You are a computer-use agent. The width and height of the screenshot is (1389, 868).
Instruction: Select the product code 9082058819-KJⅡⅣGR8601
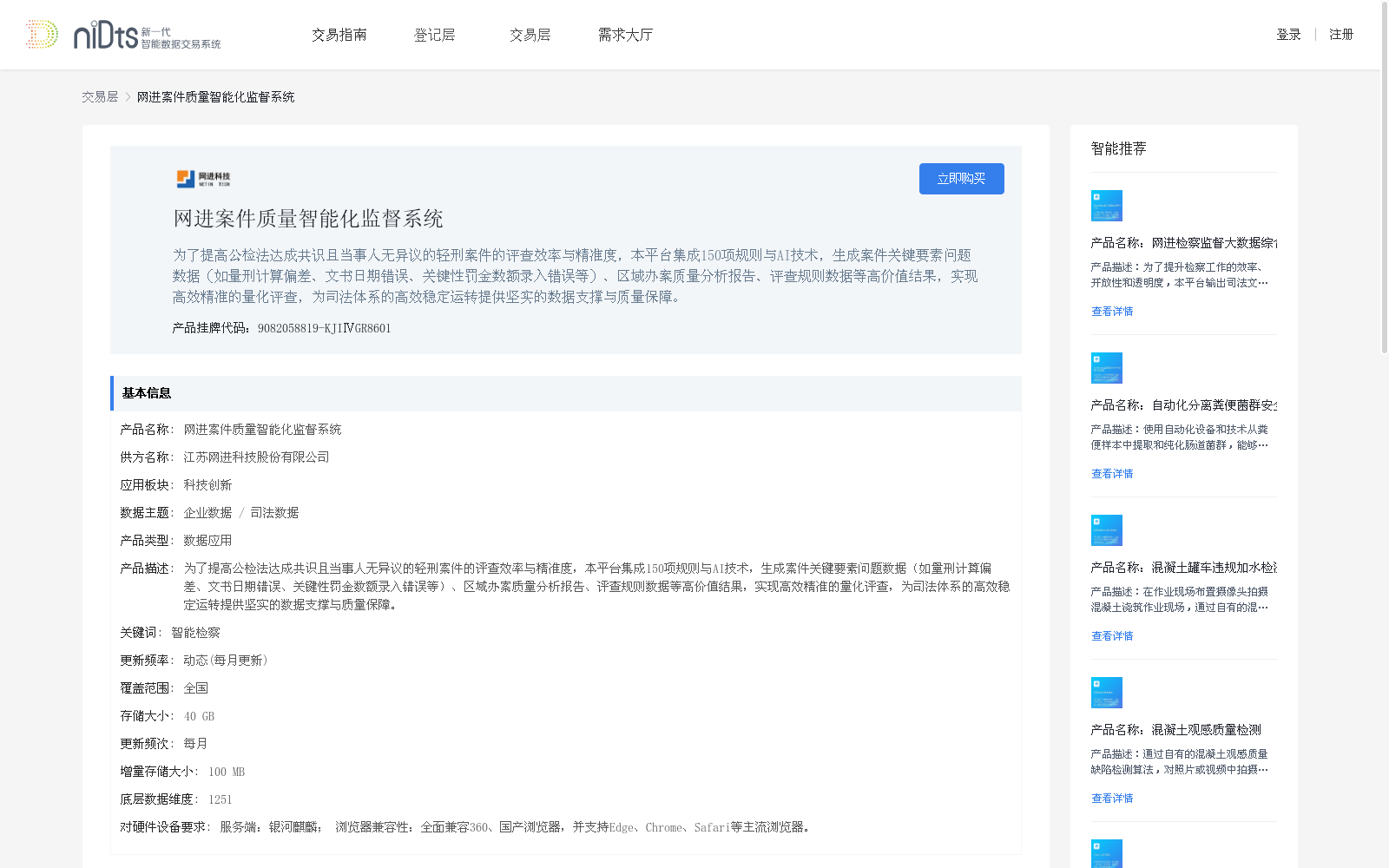tap(324, 328)
